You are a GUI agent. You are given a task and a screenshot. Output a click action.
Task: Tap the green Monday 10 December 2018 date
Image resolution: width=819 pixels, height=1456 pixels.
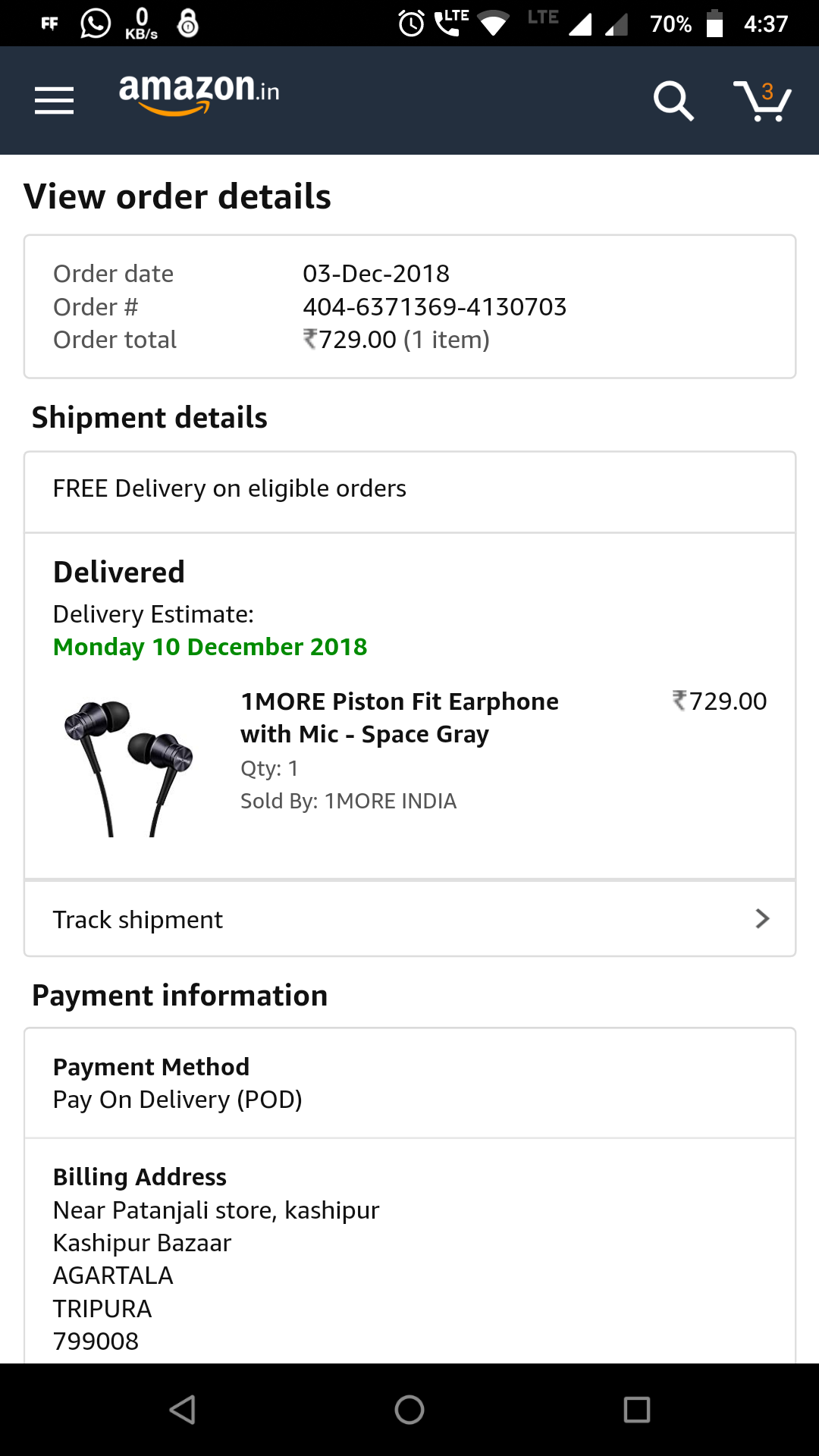click(210, 647)
